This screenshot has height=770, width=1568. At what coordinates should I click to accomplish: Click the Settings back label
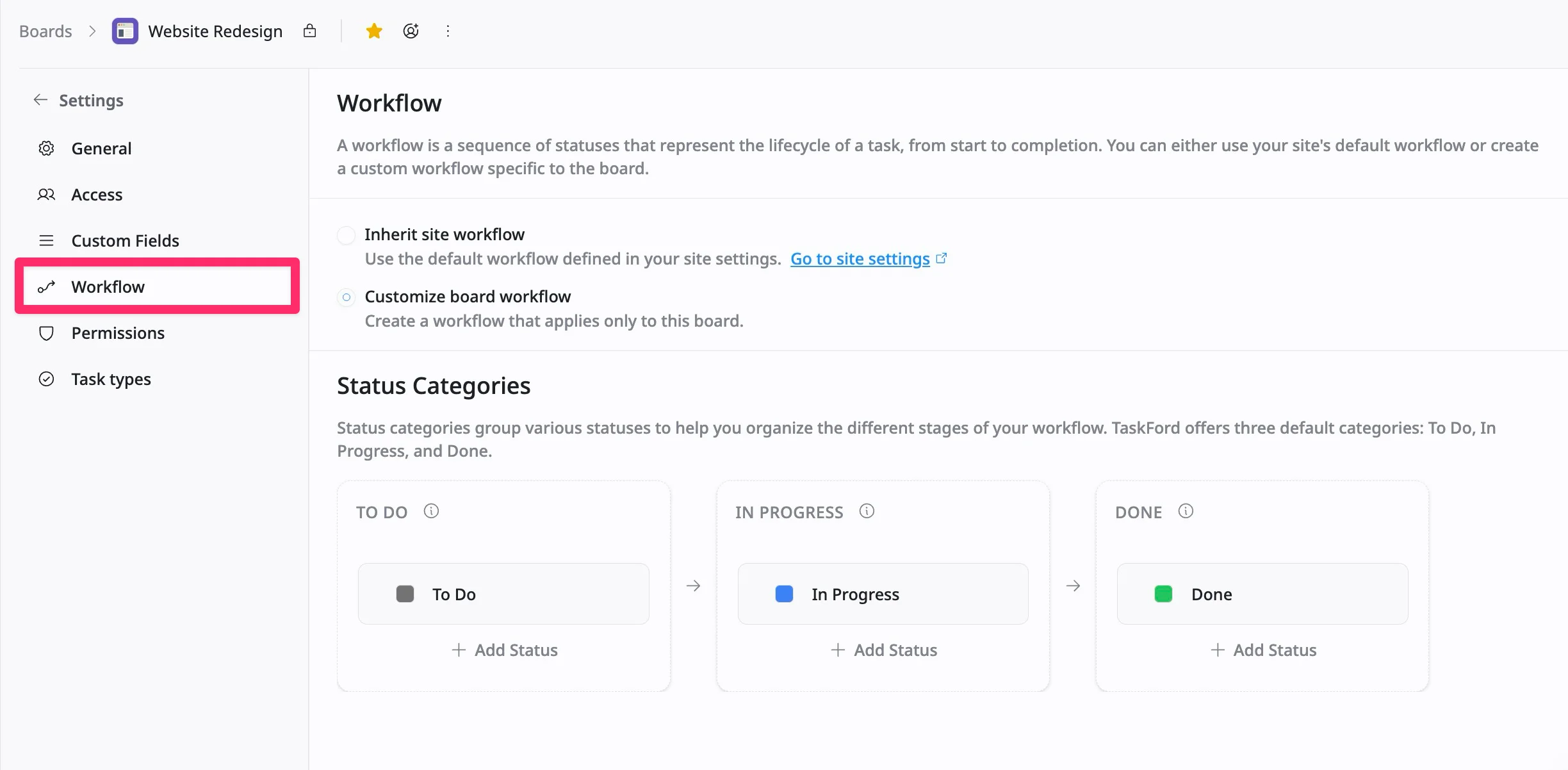pyautogui.click(x=91, y=101)
